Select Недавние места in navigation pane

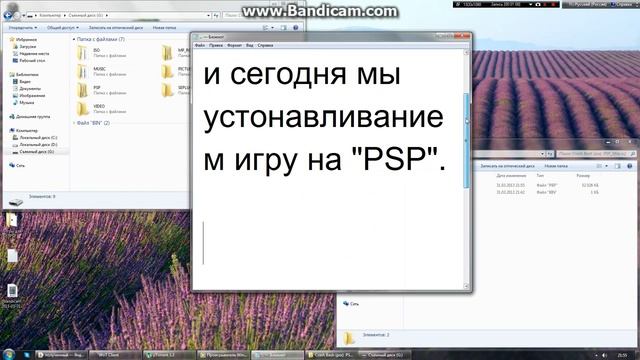[31, 53]
